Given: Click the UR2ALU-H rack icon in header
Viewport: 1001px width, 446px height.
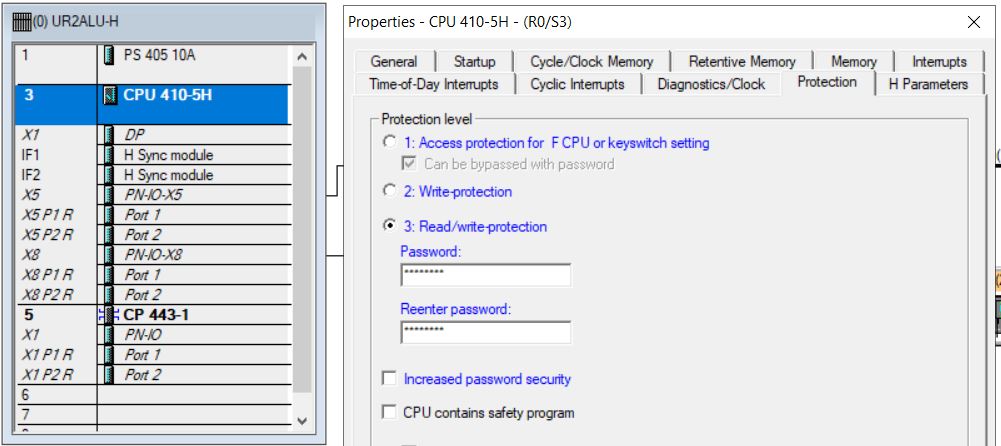Looking at the screenshot, I should pos(22,21).
